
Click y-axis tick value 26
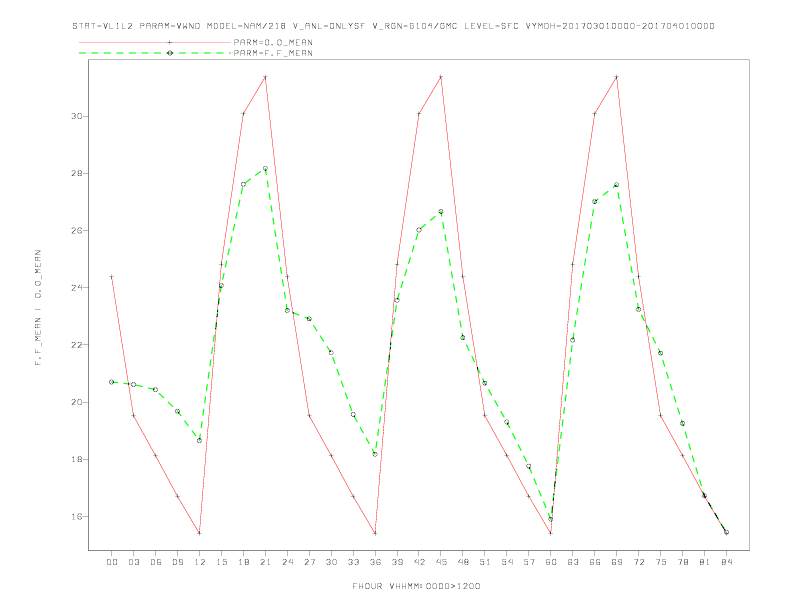76,230
